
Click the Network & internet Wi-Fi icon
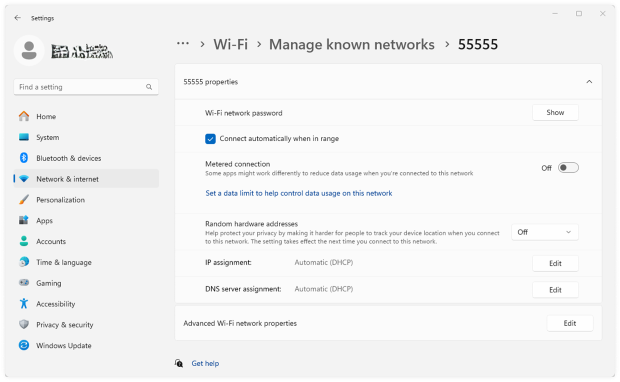click(24, 179)
